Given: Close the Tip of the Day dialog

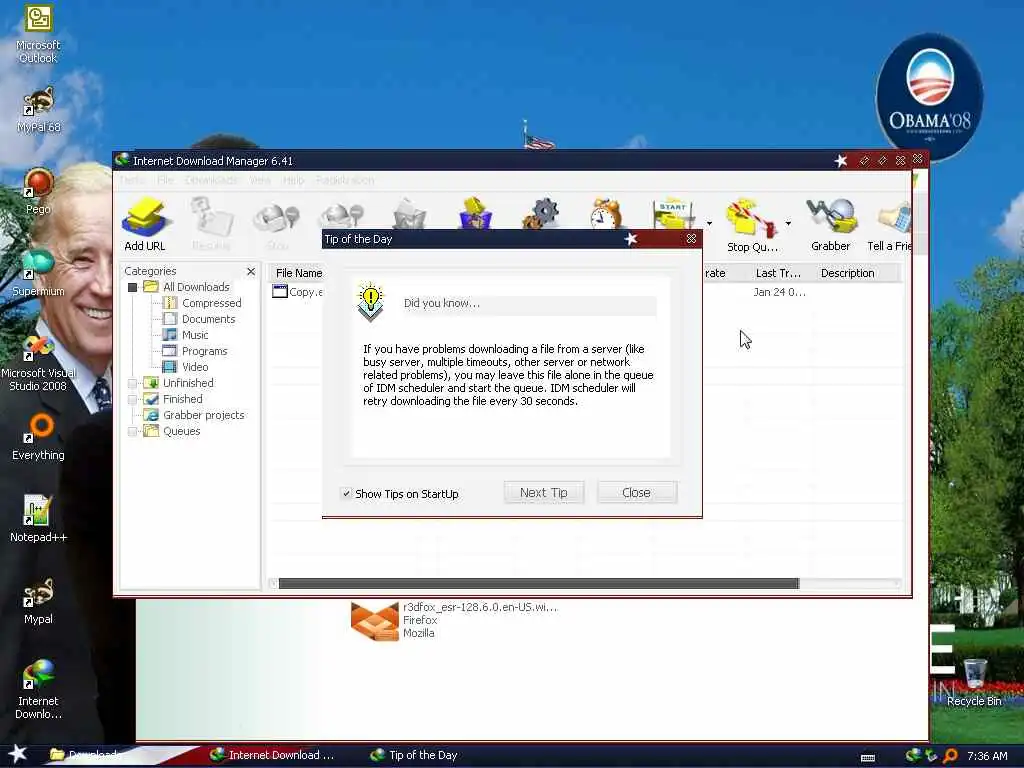Looking at the screenshot, I should pyautogui.click(x=691, y=239).
